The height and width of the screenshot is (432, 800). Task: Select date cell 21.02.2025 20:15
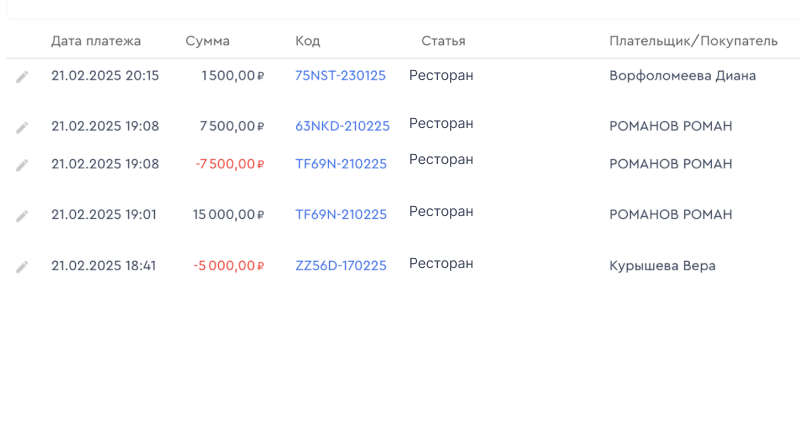click(105, 75)
